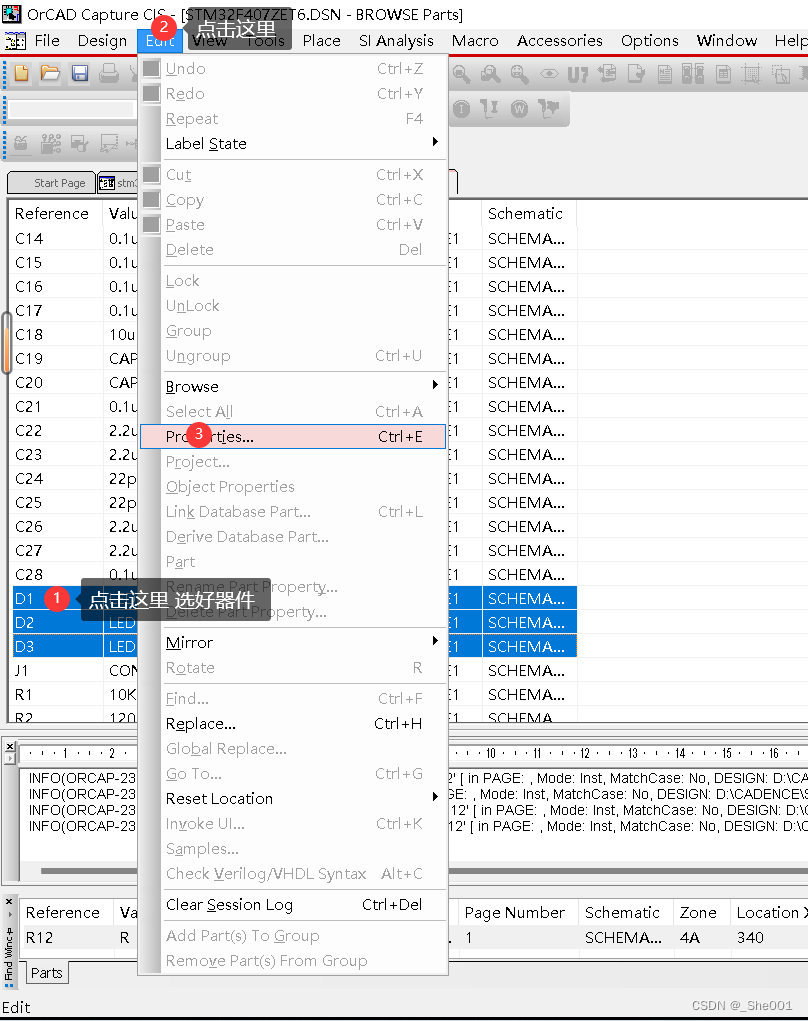
Task: Click the 340 location value
Action: pyautogui.click(x=750, y=937)
